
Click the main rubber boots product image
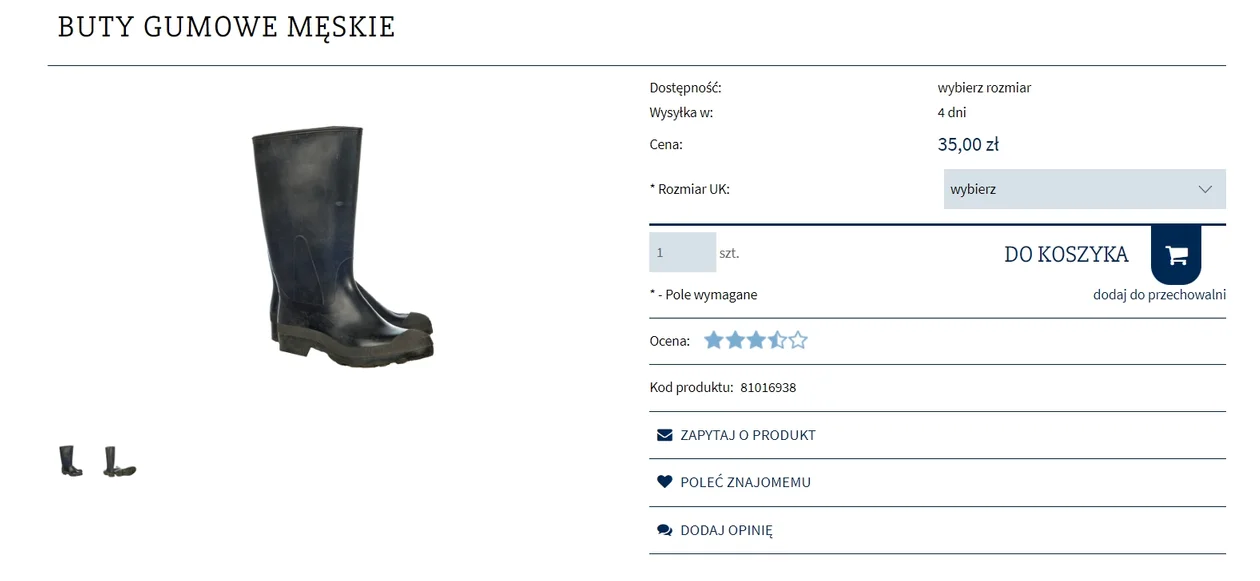coord(340,245)
